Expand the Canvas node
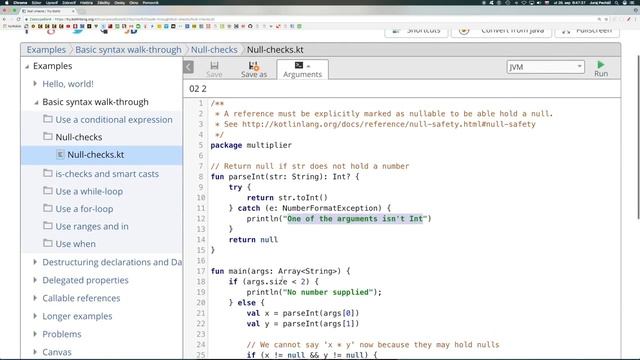Screen dimensions: 640x360 click(35, 352)
